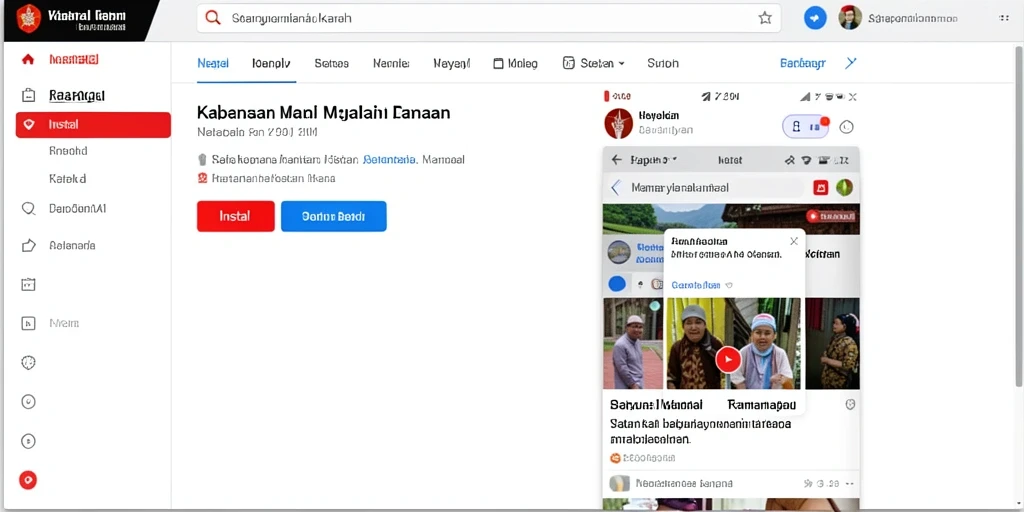This screenshot has height=512, width=1024.
Task: Go to the home icon in sidebar
Action: [x=27, y=59]
